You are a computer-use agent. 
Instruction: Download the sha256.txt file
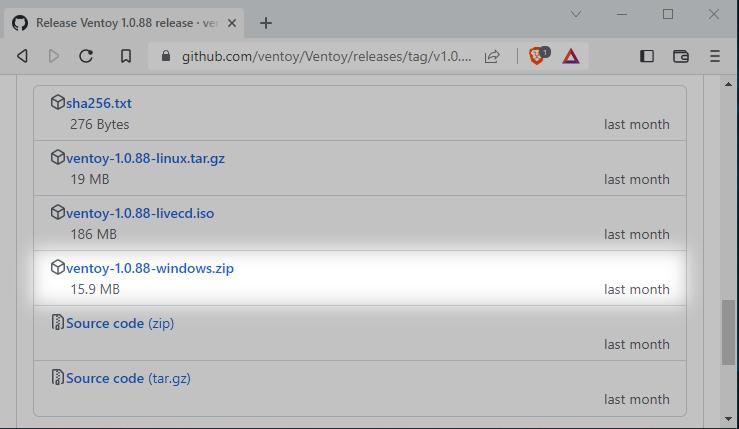99,103
